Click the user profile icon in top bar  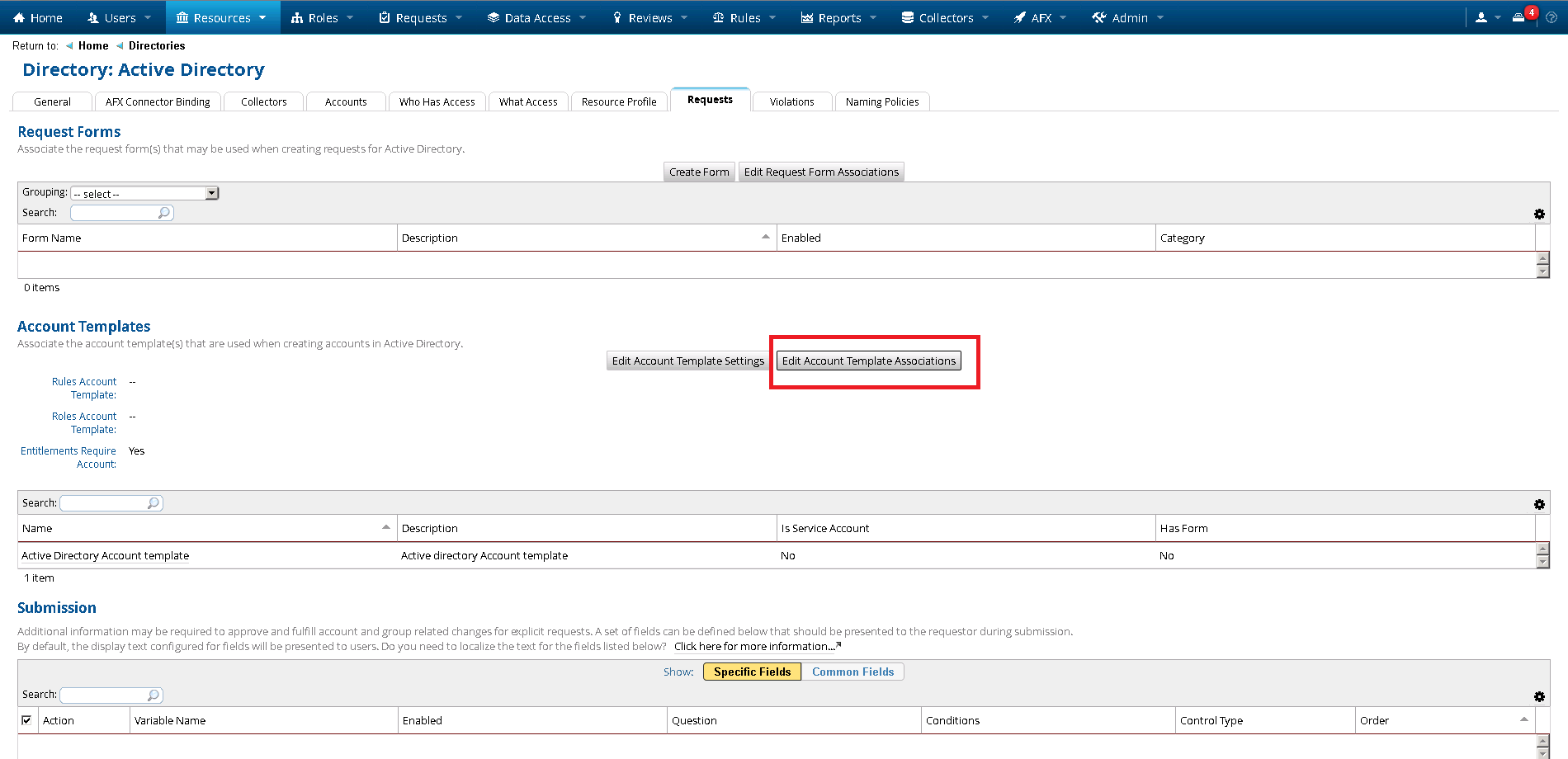point(1481,17)
